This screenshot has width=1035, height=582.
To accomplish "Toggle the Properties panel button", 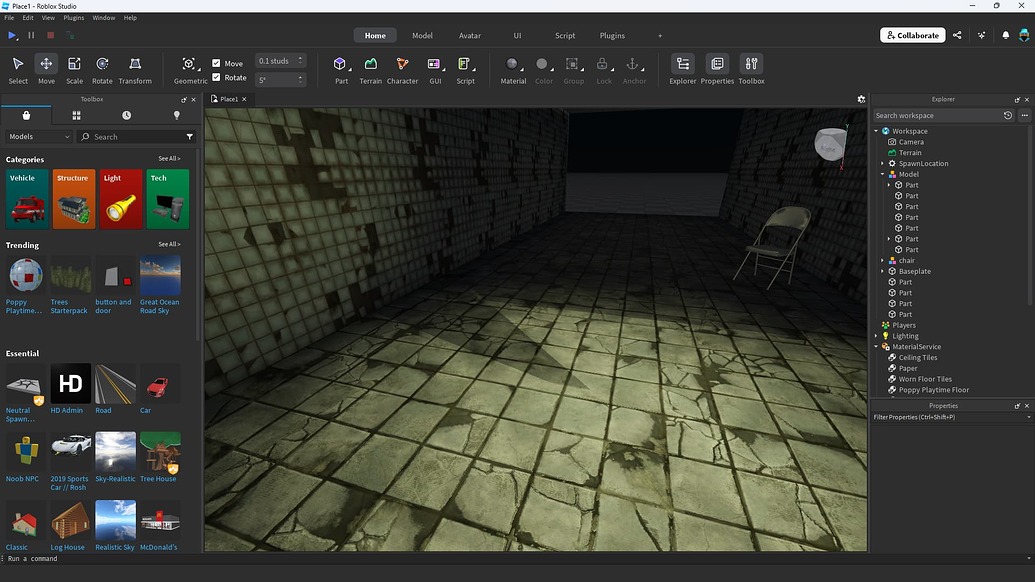I will point(717,69).
